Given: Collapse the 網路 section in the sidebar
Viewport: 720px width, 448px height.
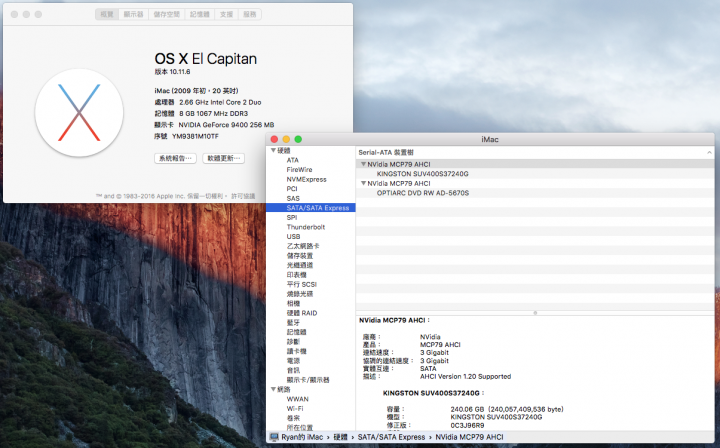Looking at the screenshot, I should point(273,389).
